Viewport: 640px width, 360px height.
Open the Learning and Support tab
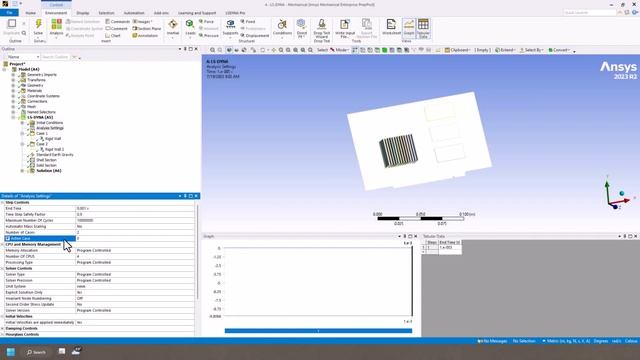pos(197,13)
